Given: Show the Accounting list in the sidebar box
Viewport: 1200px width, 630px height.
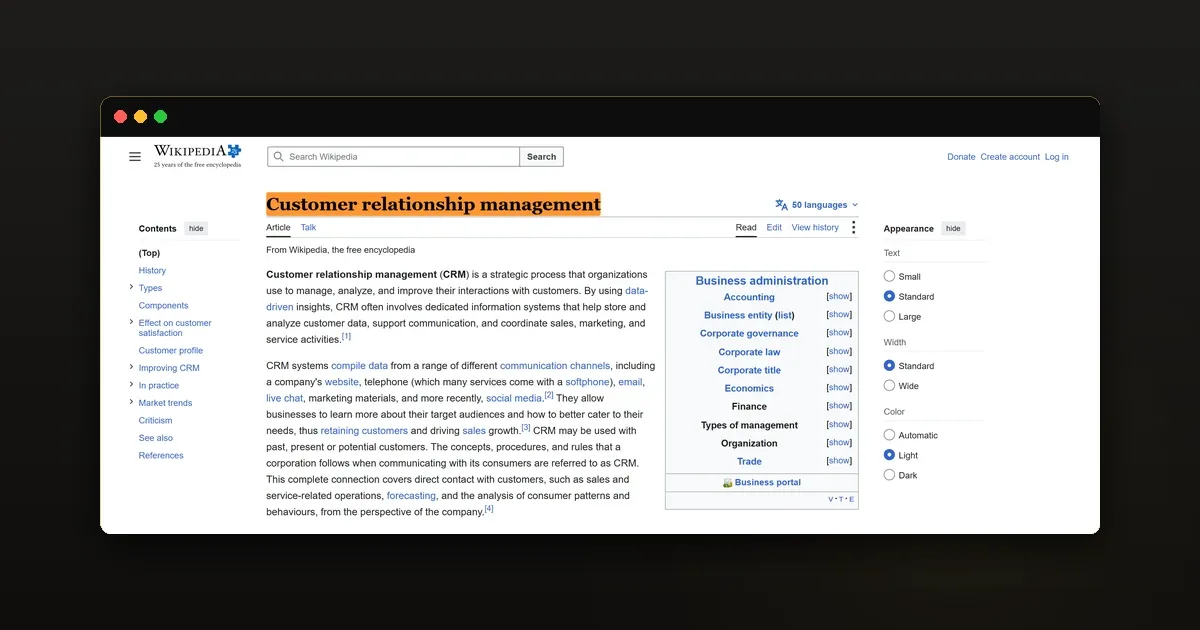Looking at the screenshot, I should coord(839,297).
